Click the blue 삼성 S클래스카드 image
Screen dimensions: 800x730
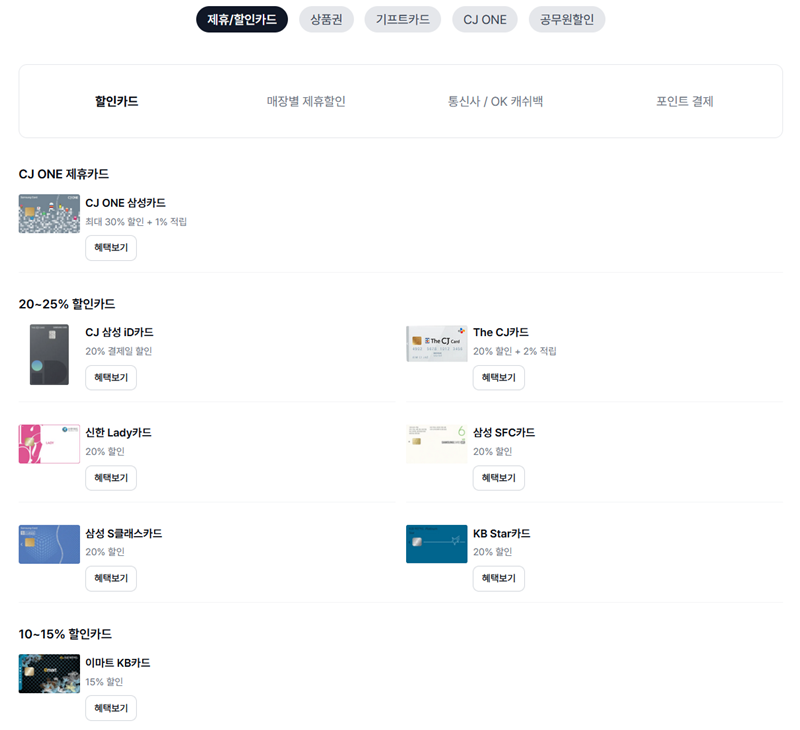point(49,544)
